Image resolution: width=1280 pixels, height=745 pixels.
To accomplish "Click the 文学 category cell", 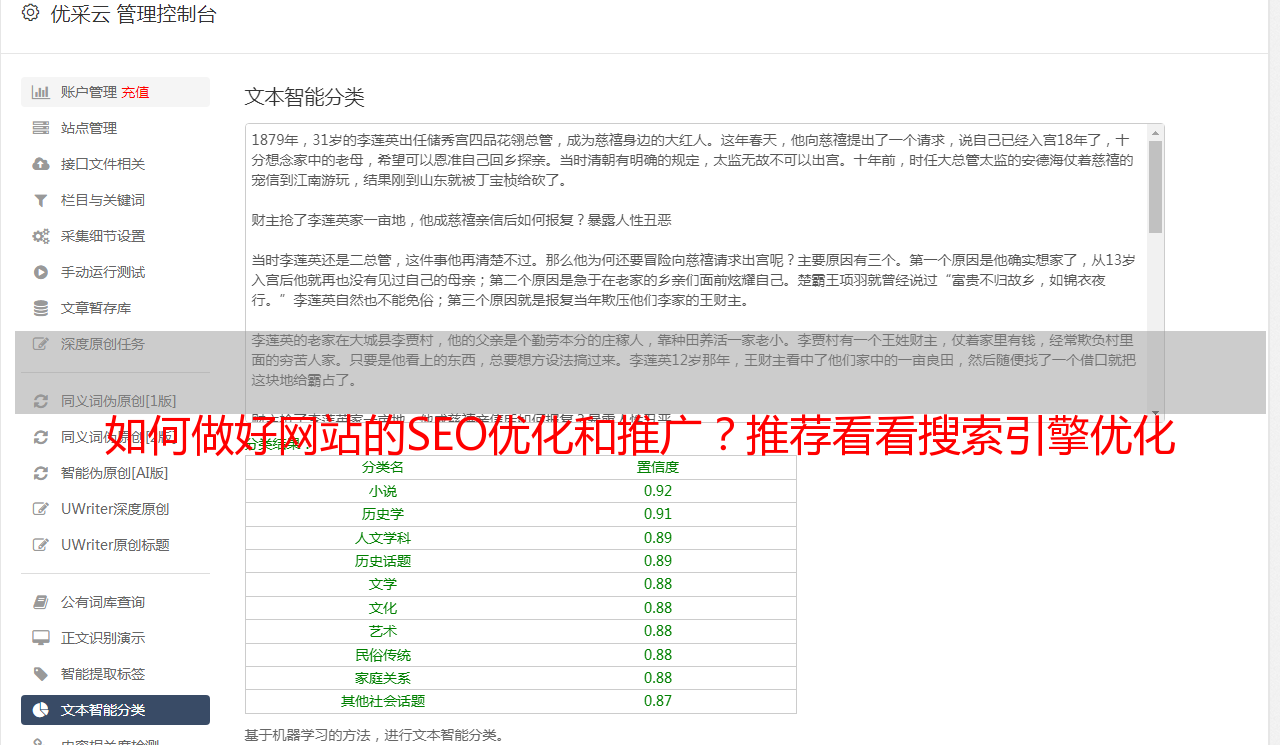I will (x=383, y=584).
